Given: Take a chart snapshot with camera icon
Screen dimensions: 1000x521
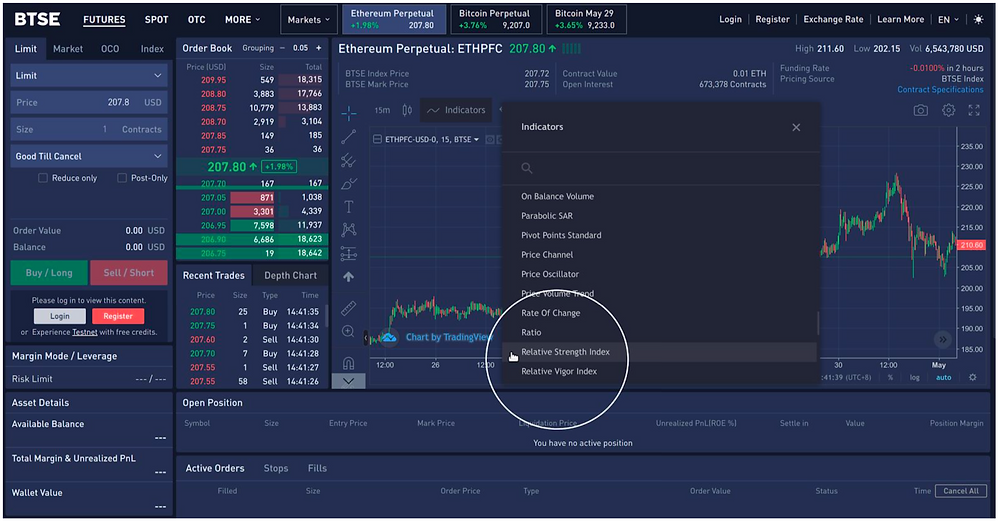Looking at the screenshot, I should pos(920,110).
